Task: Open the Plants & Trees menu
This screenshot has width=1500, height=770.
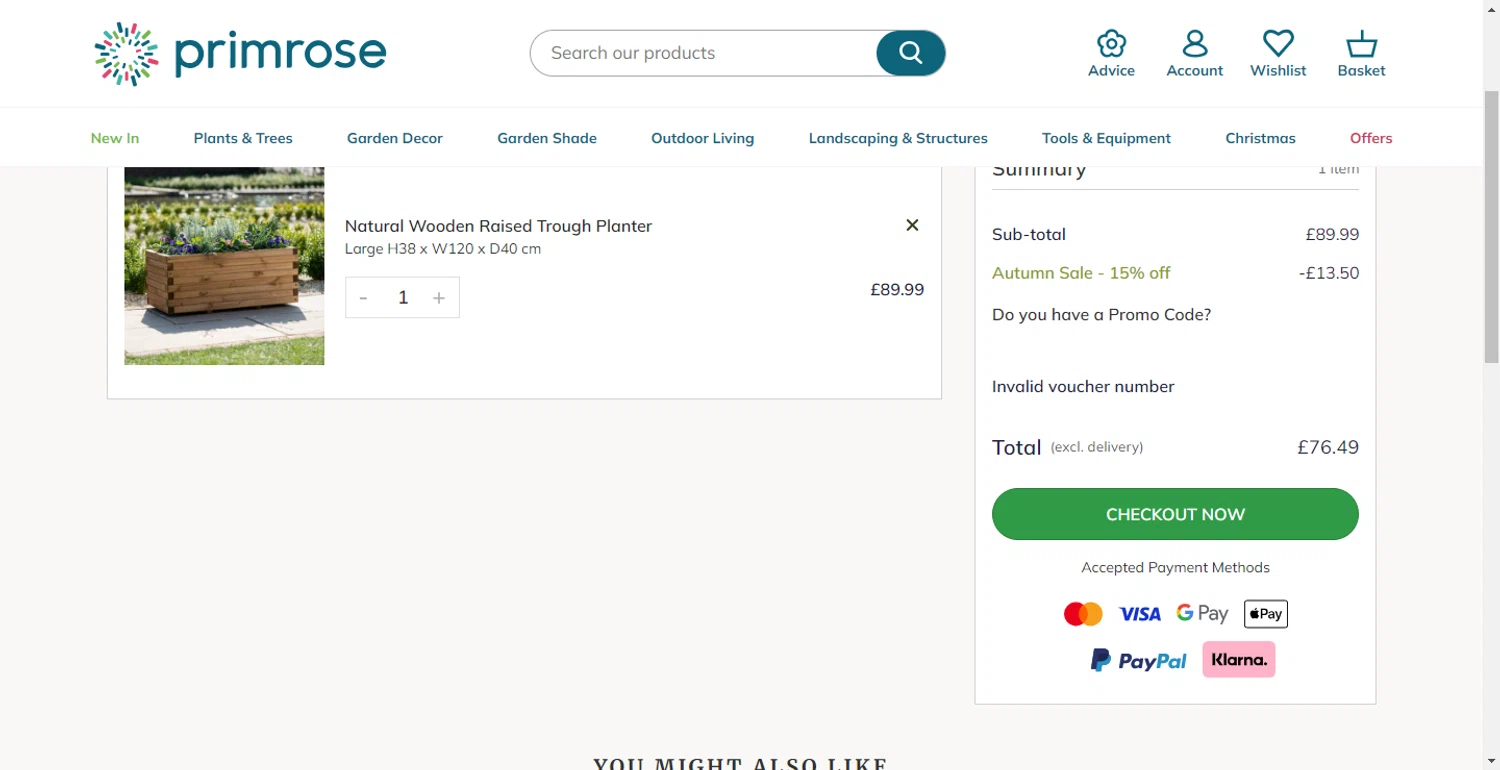Action: [243, 138]
